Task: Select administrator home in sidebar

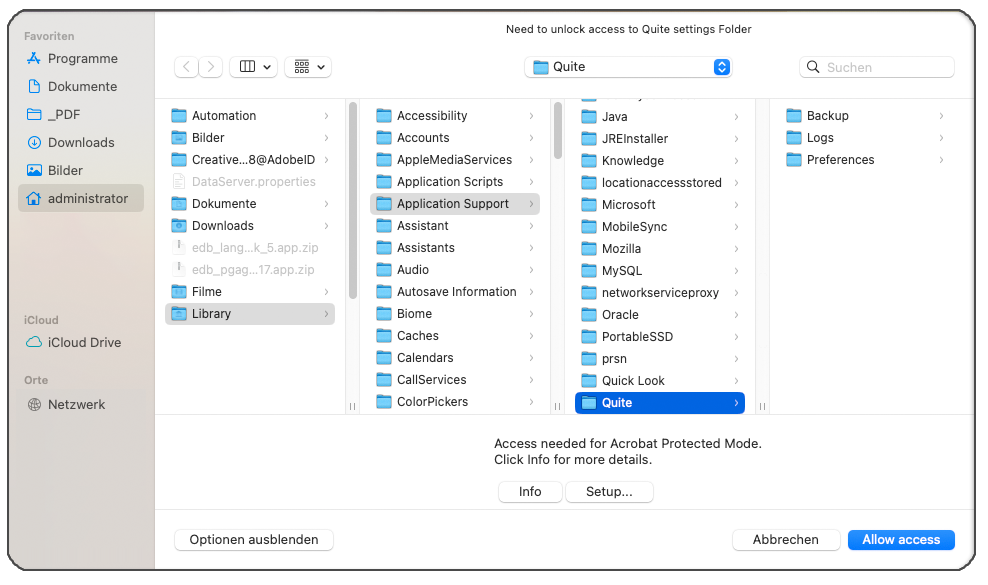Action: tap(81, 198)
